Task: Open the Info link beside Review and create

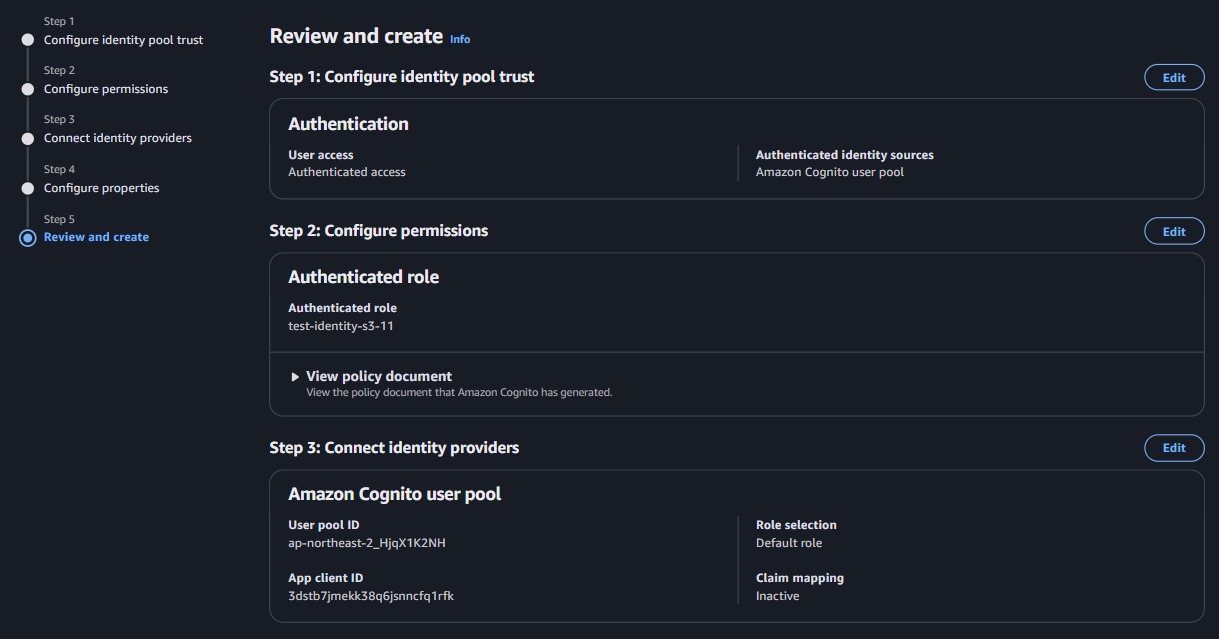Action: (x=460, y=39)
